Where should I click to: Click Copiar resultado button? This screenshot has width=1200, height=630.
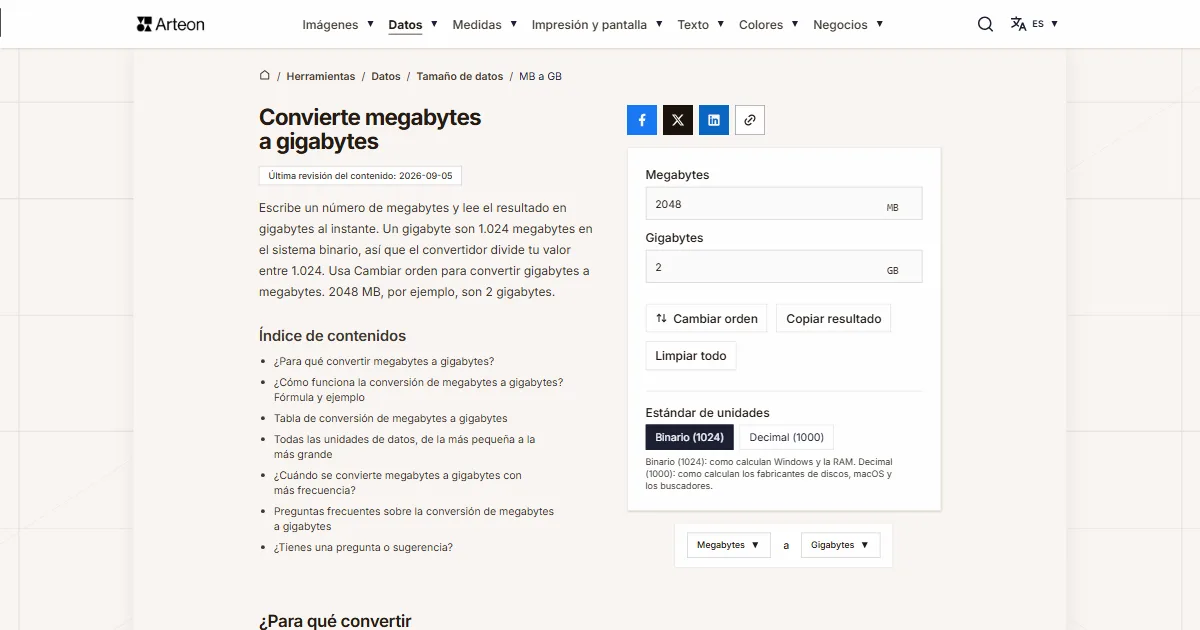tap(834, 319)
